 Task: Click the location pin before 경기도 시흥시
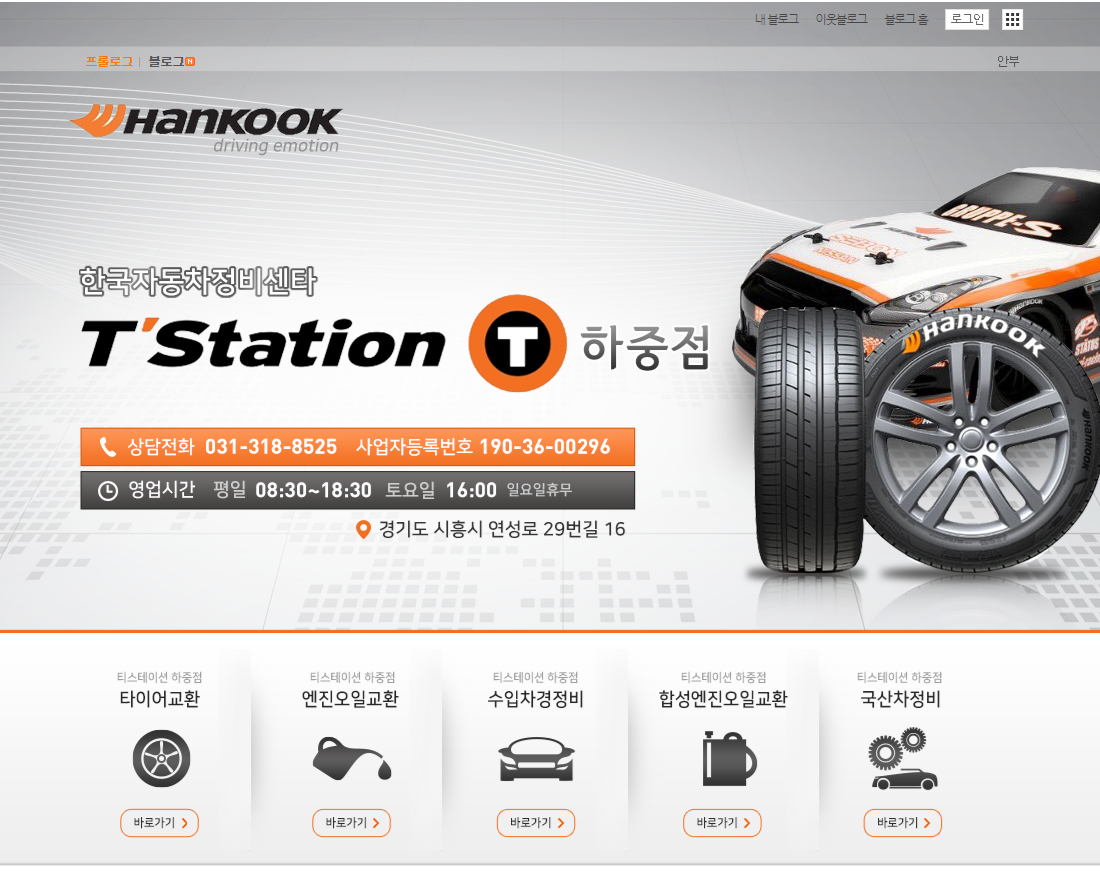(x=363, y=530)
